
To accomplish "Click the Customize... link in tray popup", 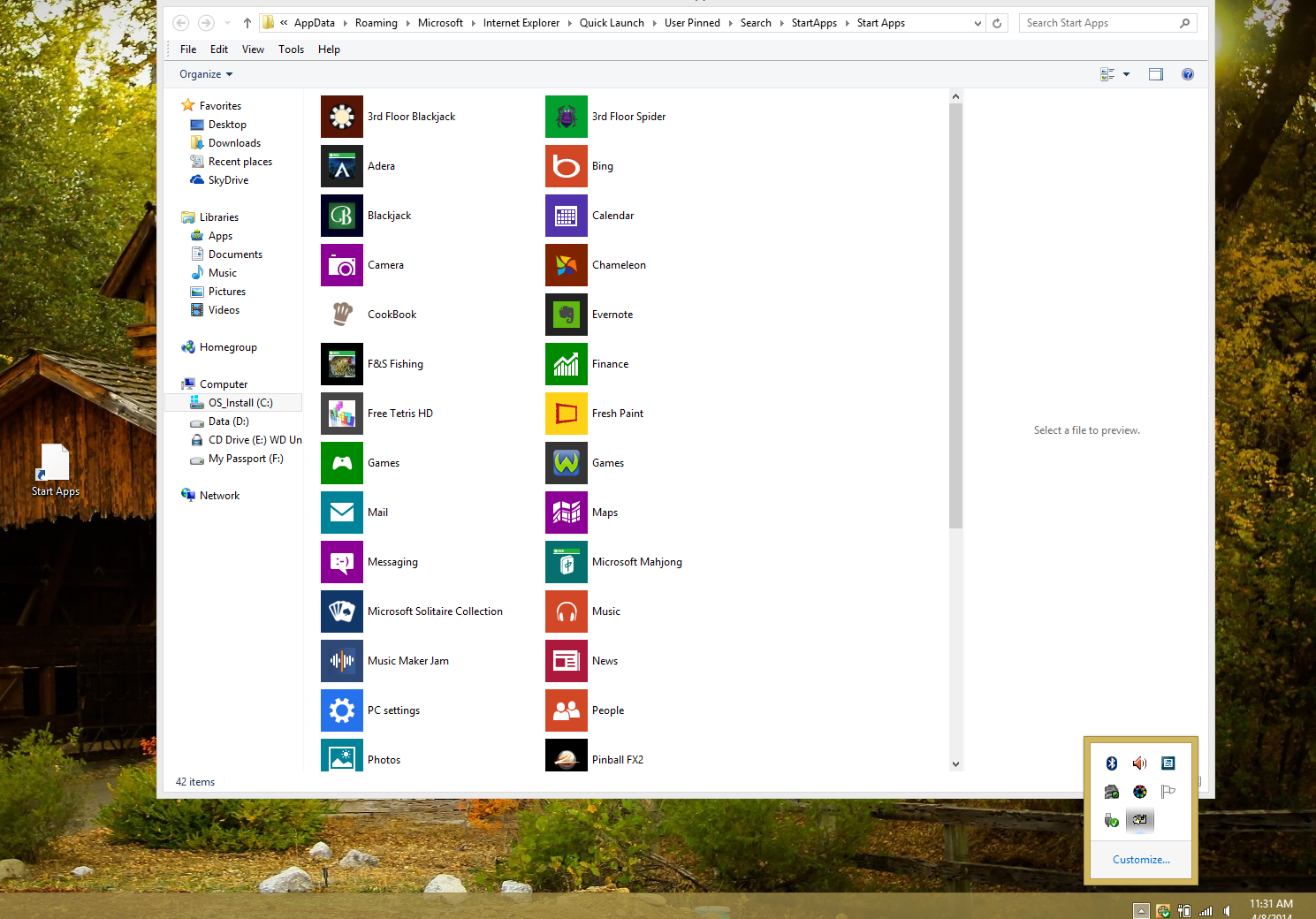I will pyautogui.click(x=1141, y=860).
